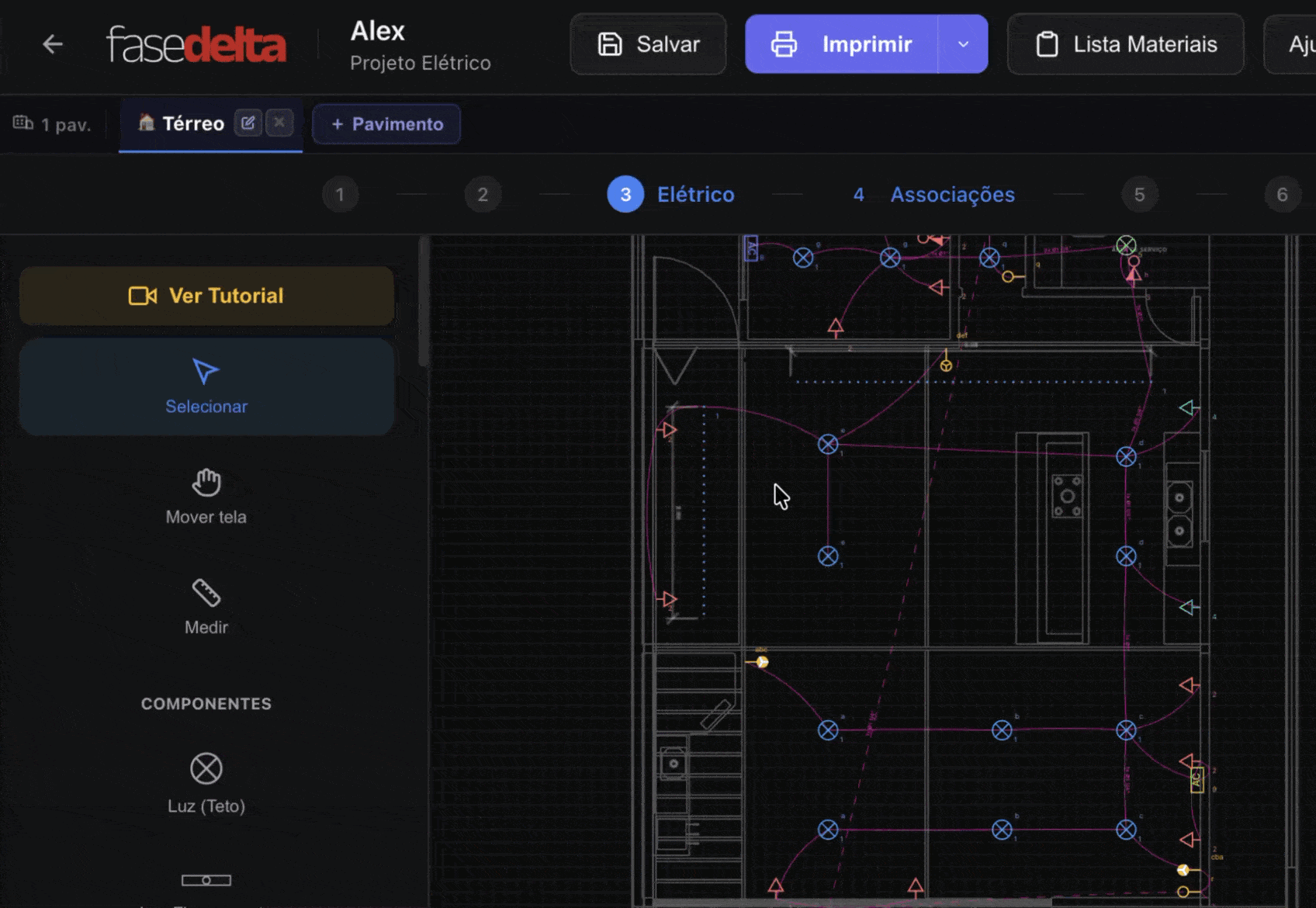Go back with the left arrow icon

pyautogui.click(x=52, y=44)
